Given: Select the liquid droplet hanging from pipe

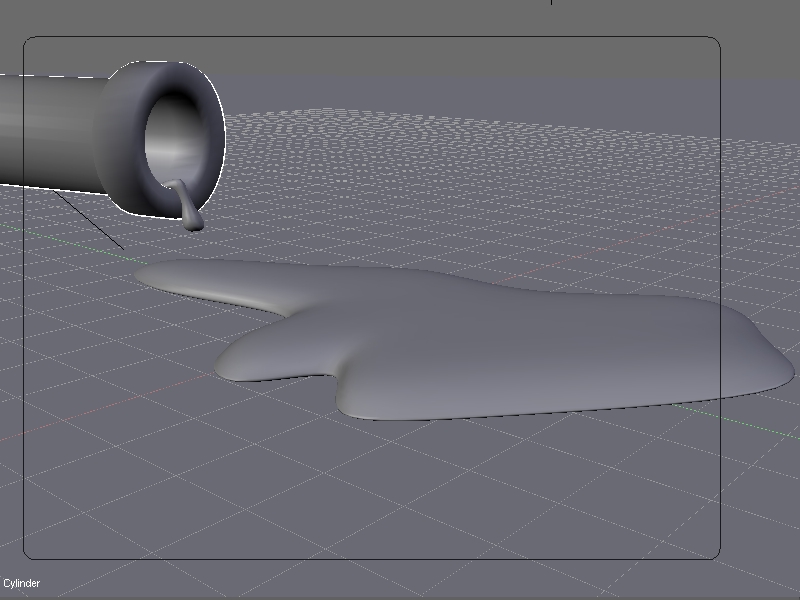Looking at the screenshot, I should [x=186, y=205].
